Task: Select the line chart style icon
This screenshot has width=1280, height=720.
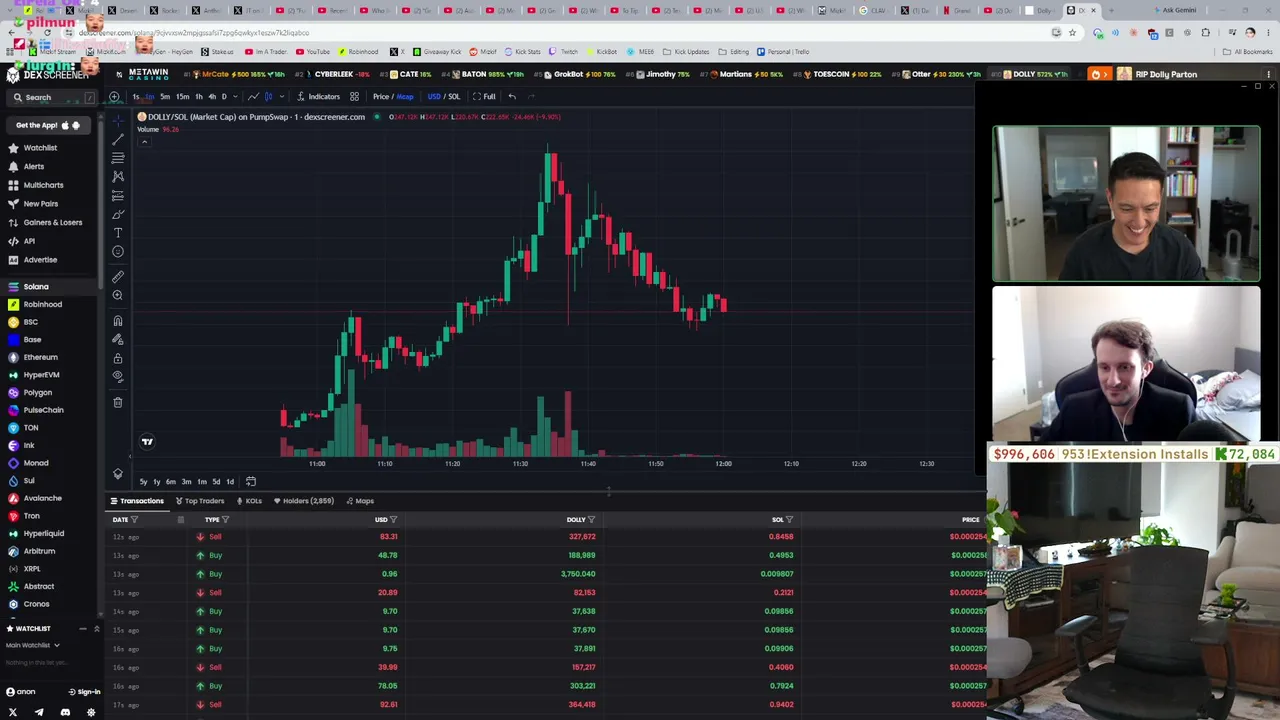Action: 254,97
